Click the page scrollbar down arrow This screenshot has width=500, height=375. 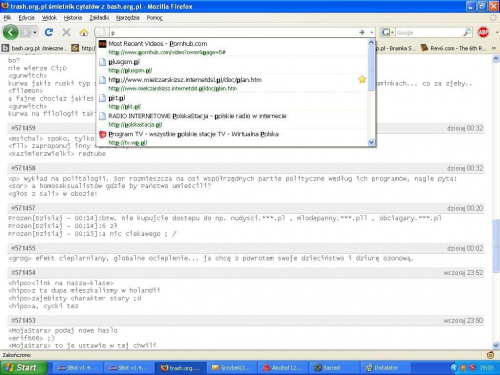point(496,345)
